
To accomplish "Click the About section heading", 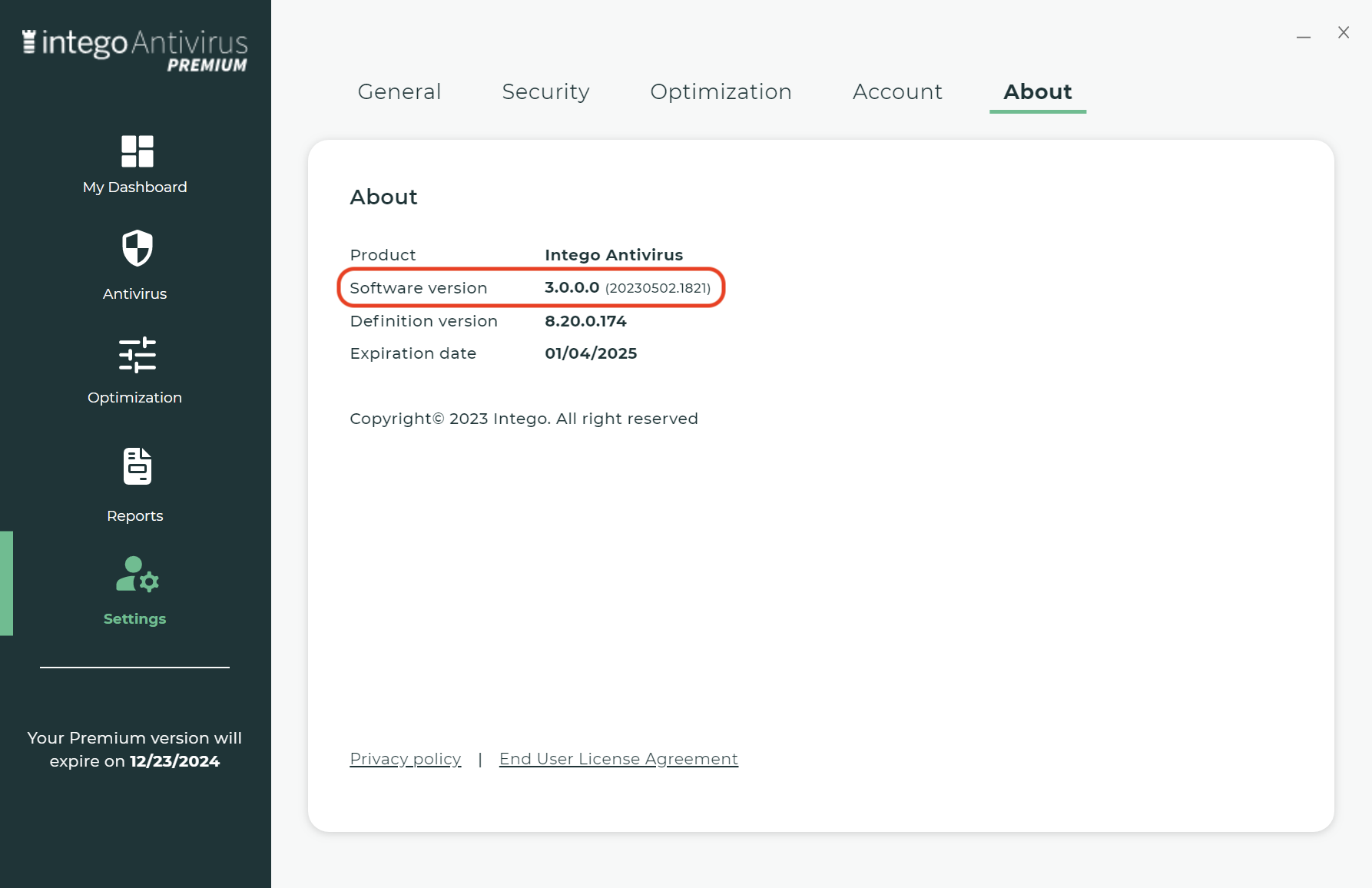I will (383, 197).
